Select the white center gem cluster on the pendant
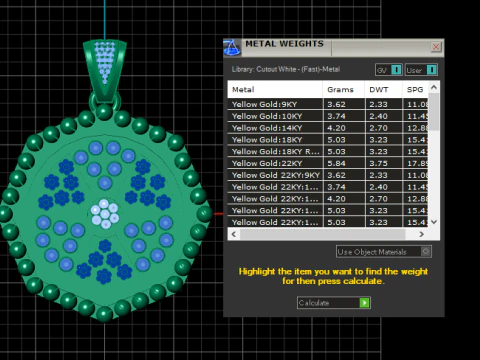Image resolution: width=480 pixels, height=360 pixels. 105,214
